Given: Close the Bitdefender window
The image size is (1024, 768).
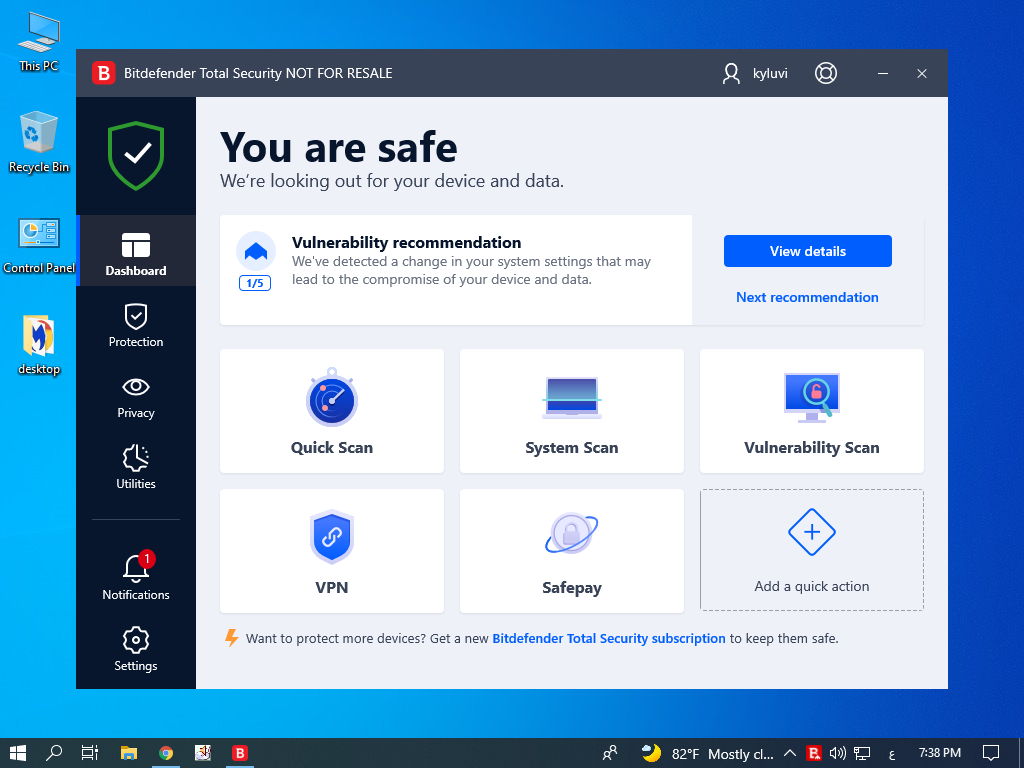Looking at the screenshot, I should (921, 73).
